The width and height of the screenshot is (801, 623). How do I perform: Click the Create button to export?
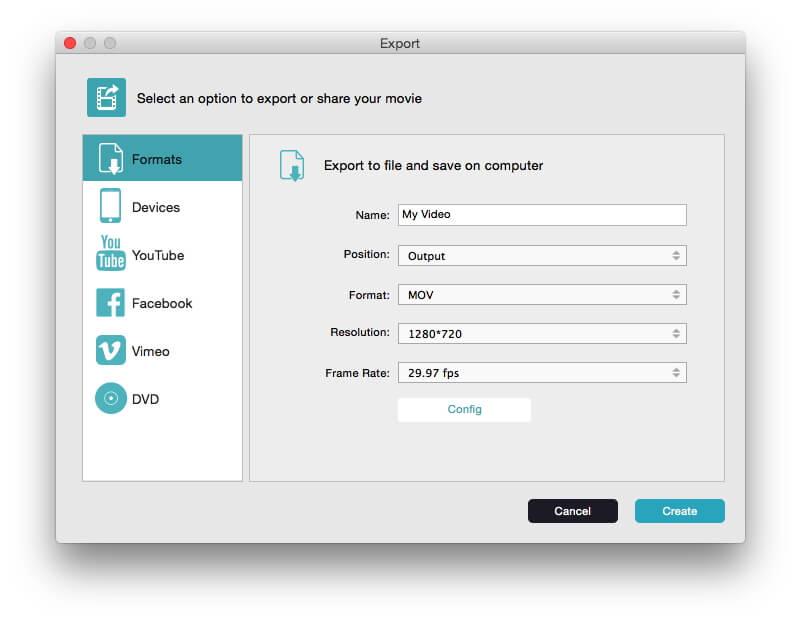click(x=679, y=511)
